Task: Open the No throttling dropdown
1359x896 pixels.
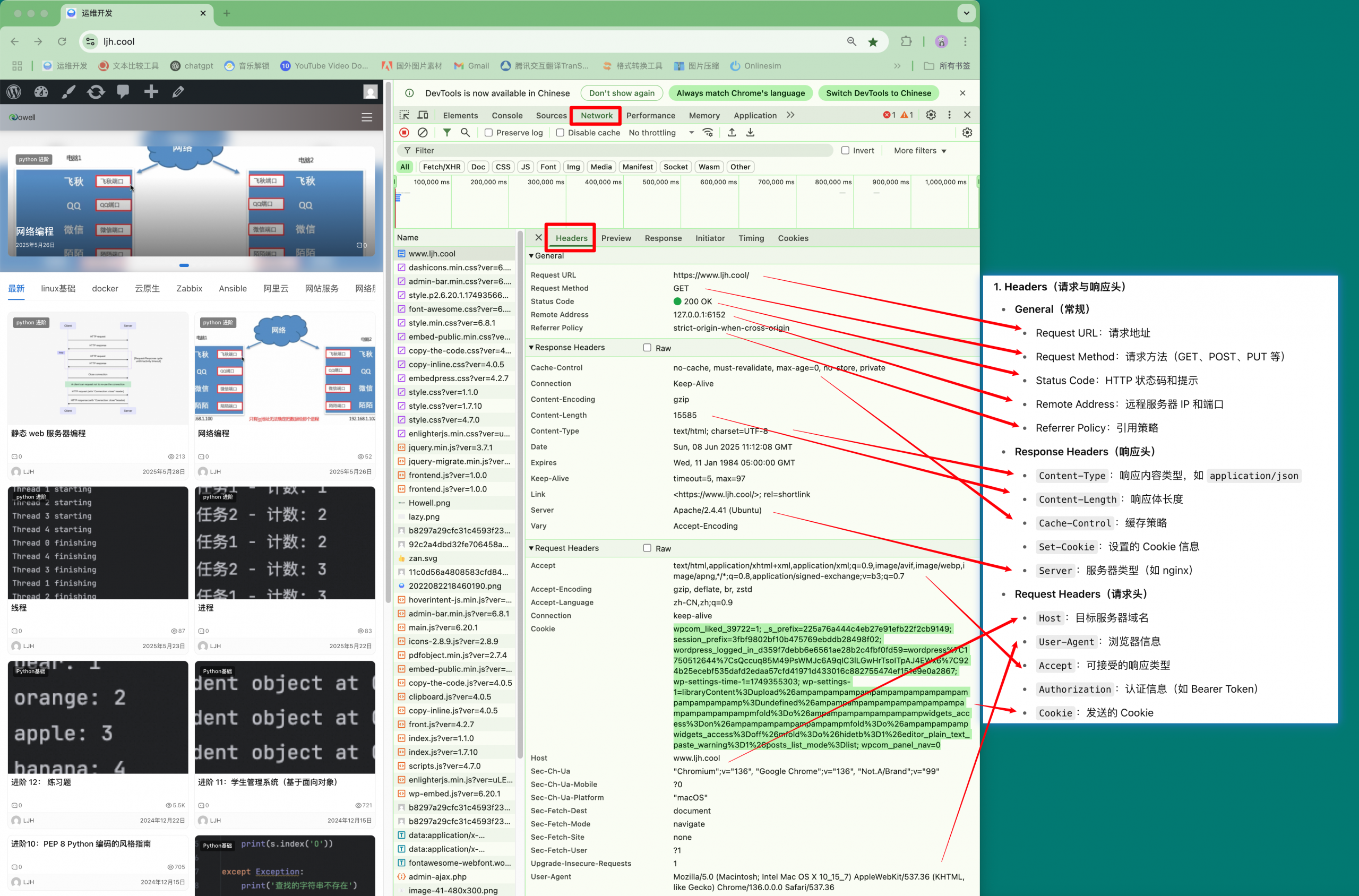Action: 661,133
